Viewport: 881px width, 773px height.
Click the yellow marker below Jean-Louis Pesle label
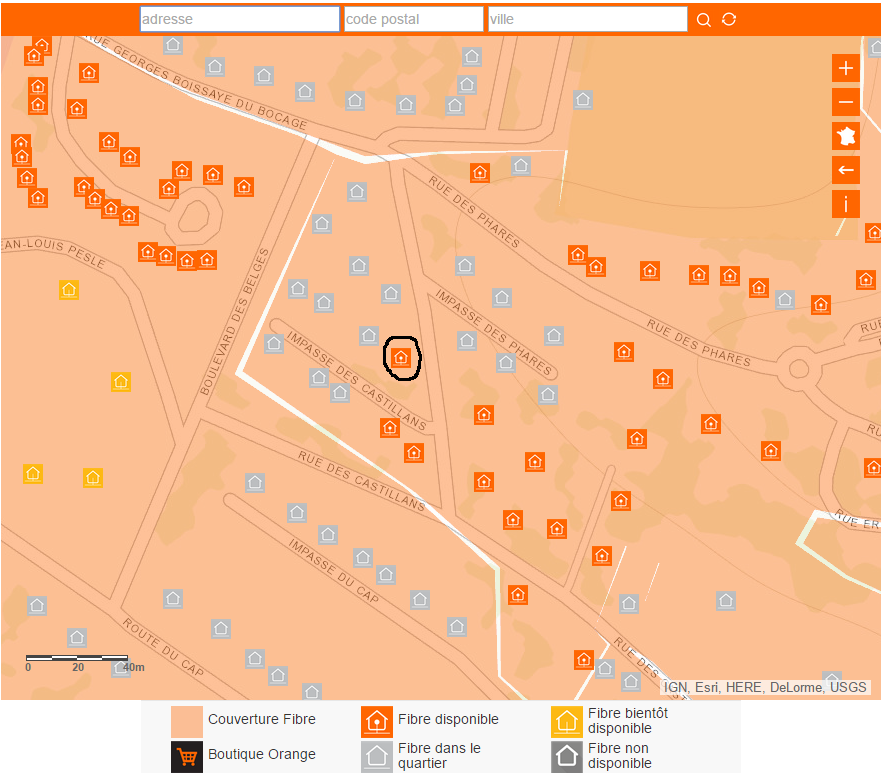[69, 290]
